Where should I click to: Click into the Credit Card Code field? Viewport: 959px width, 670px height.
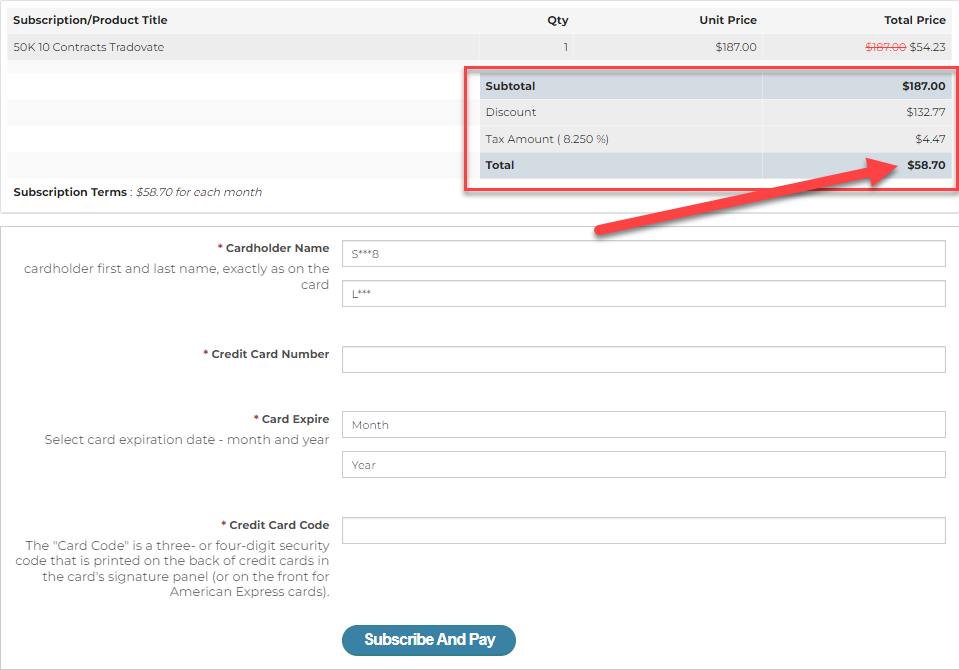pos(643,530)
